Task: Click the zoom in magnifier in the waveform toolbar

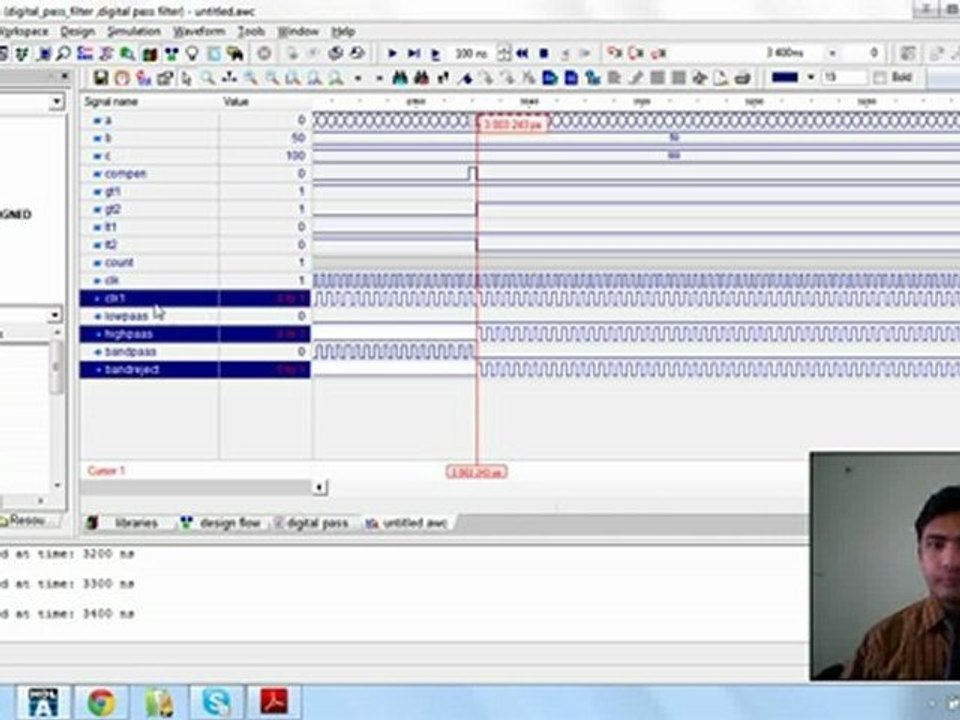Action: (250, 78)
